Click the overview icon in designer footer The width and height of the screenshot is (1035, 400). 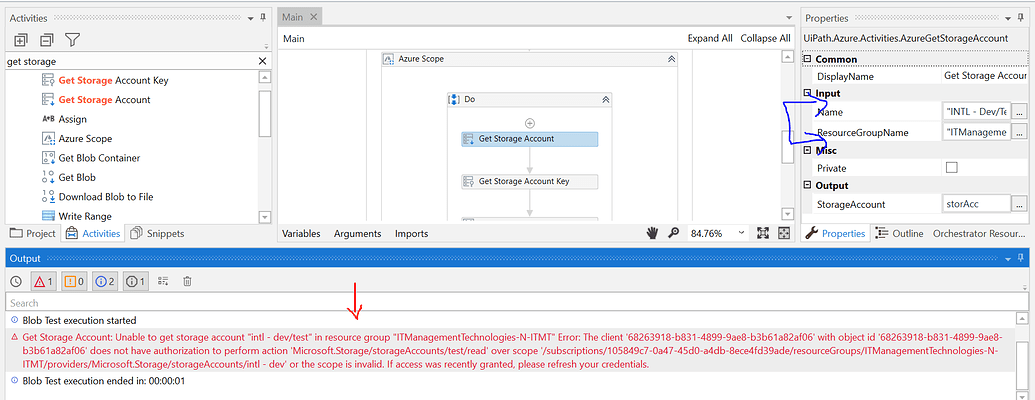click(x=784, y=233)
